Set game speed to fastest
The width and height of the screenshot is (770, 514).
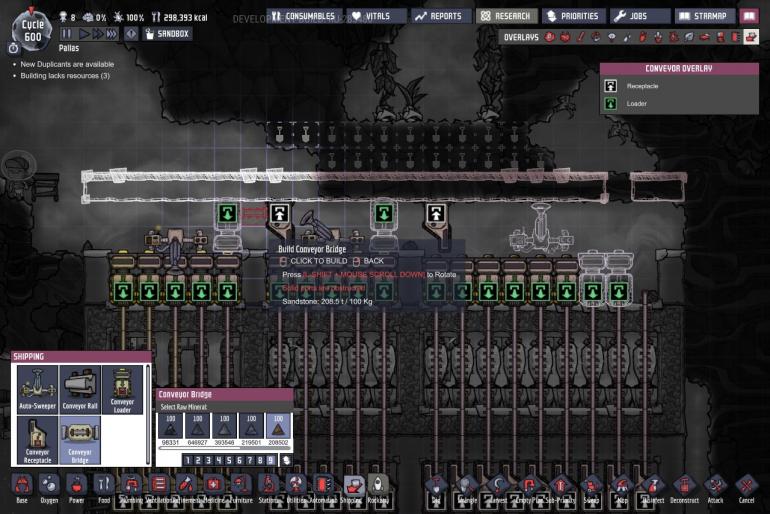[x=111, y=34]
